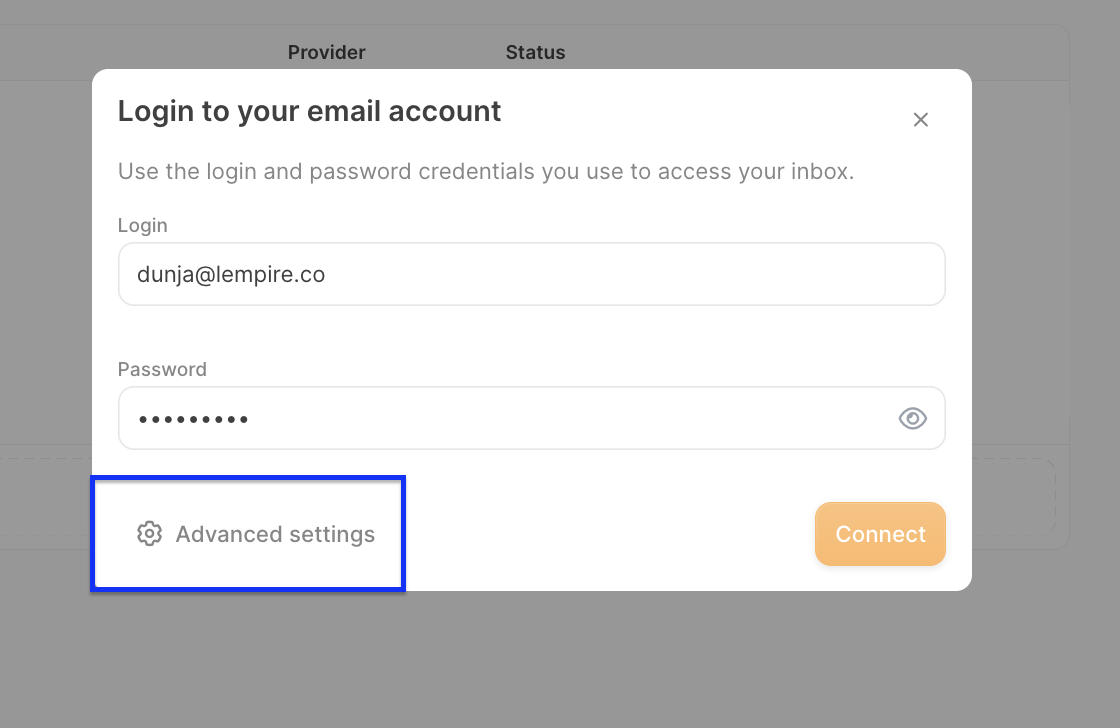The height and width of the screenshot is (728, 1120).
Task: Expand the Advanced settings text link
Action: tap(275, 534)
